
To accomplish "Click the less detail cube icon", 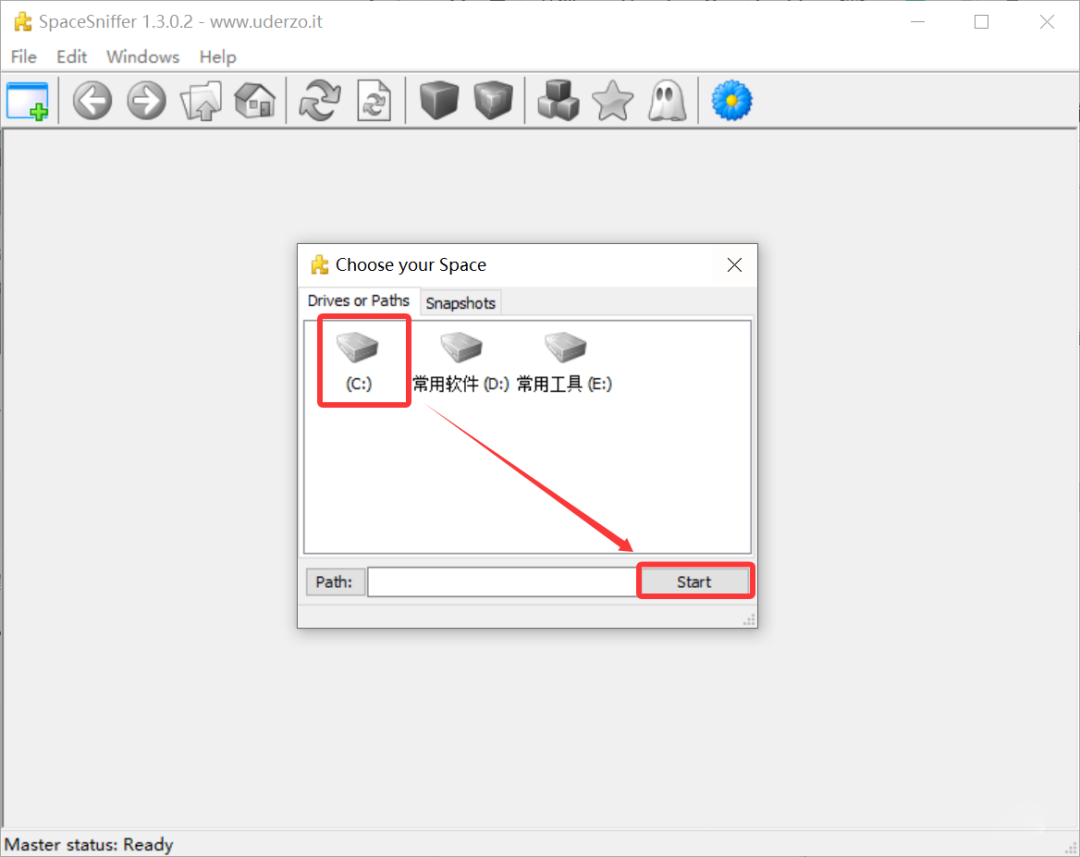I will coord(439,101).
